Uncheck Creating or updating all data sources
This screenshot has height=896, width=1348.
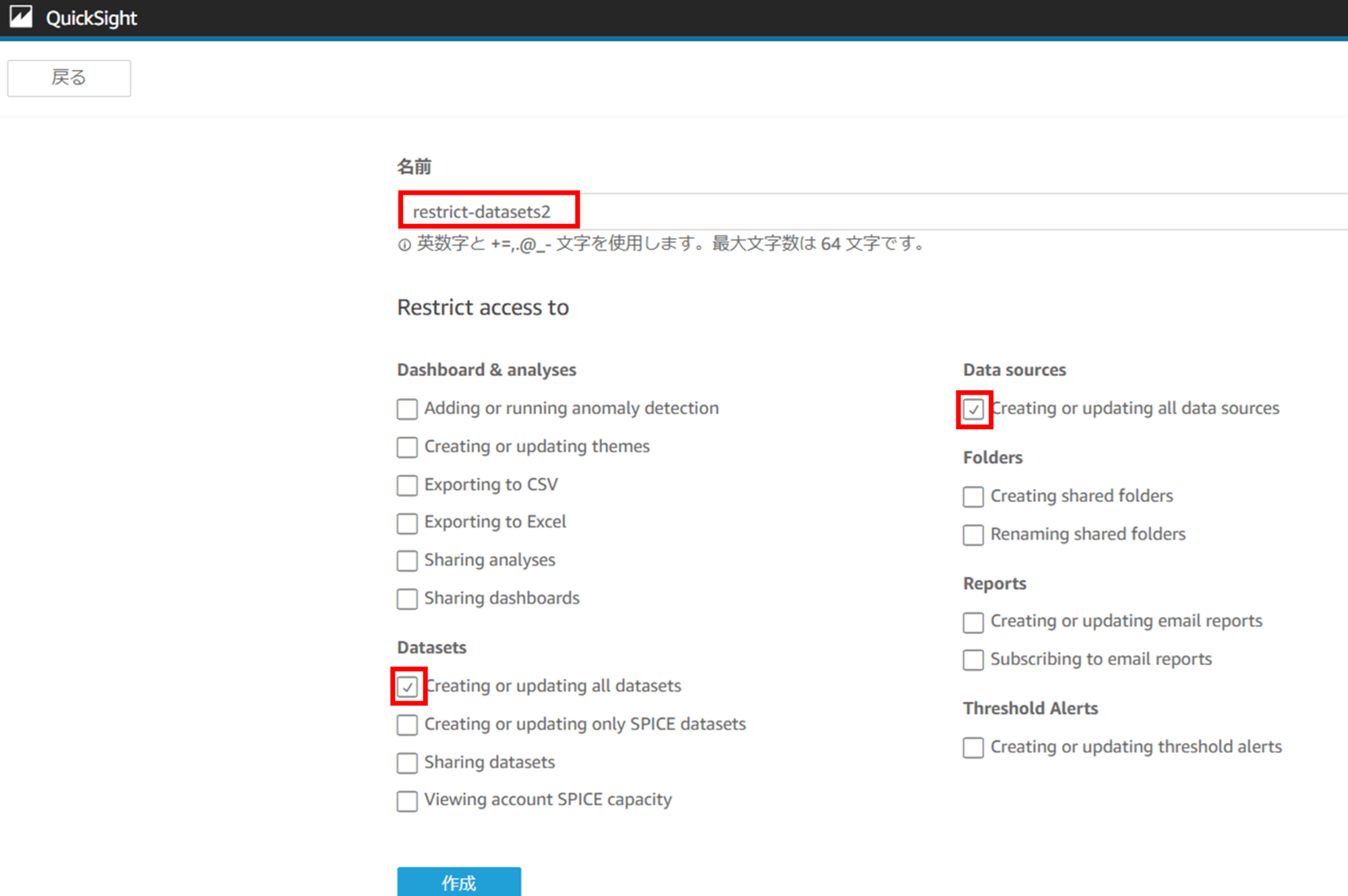[x=973, y=409]
